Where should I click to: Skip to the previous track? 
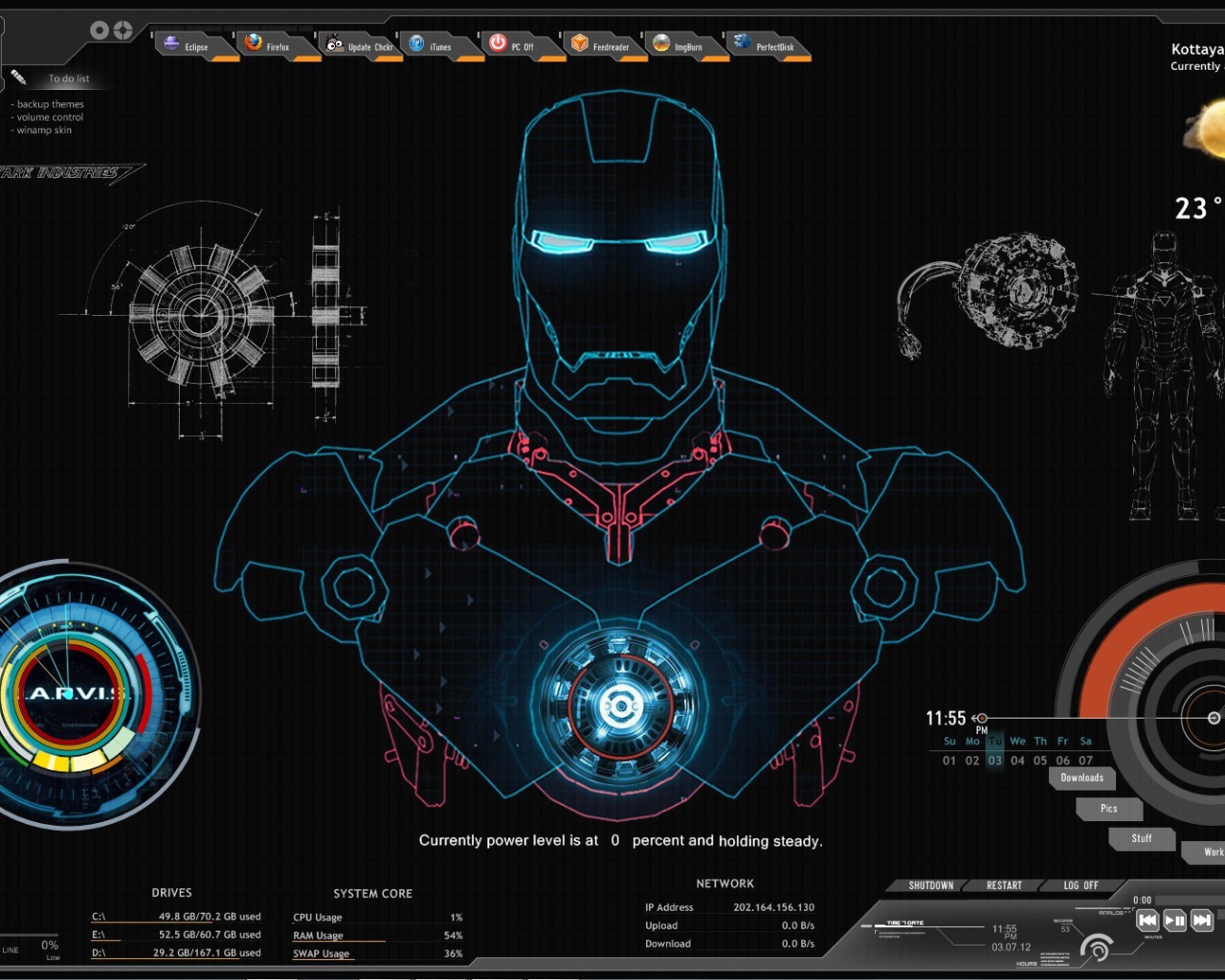[1147, 921]
